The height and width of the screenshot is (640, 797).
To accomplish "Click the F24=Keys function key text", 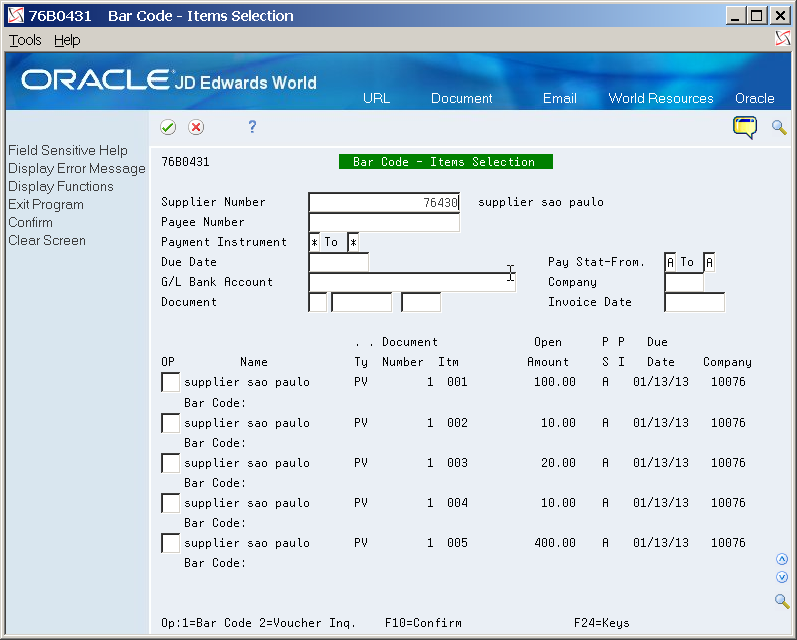I will click(x=601, y=623).
